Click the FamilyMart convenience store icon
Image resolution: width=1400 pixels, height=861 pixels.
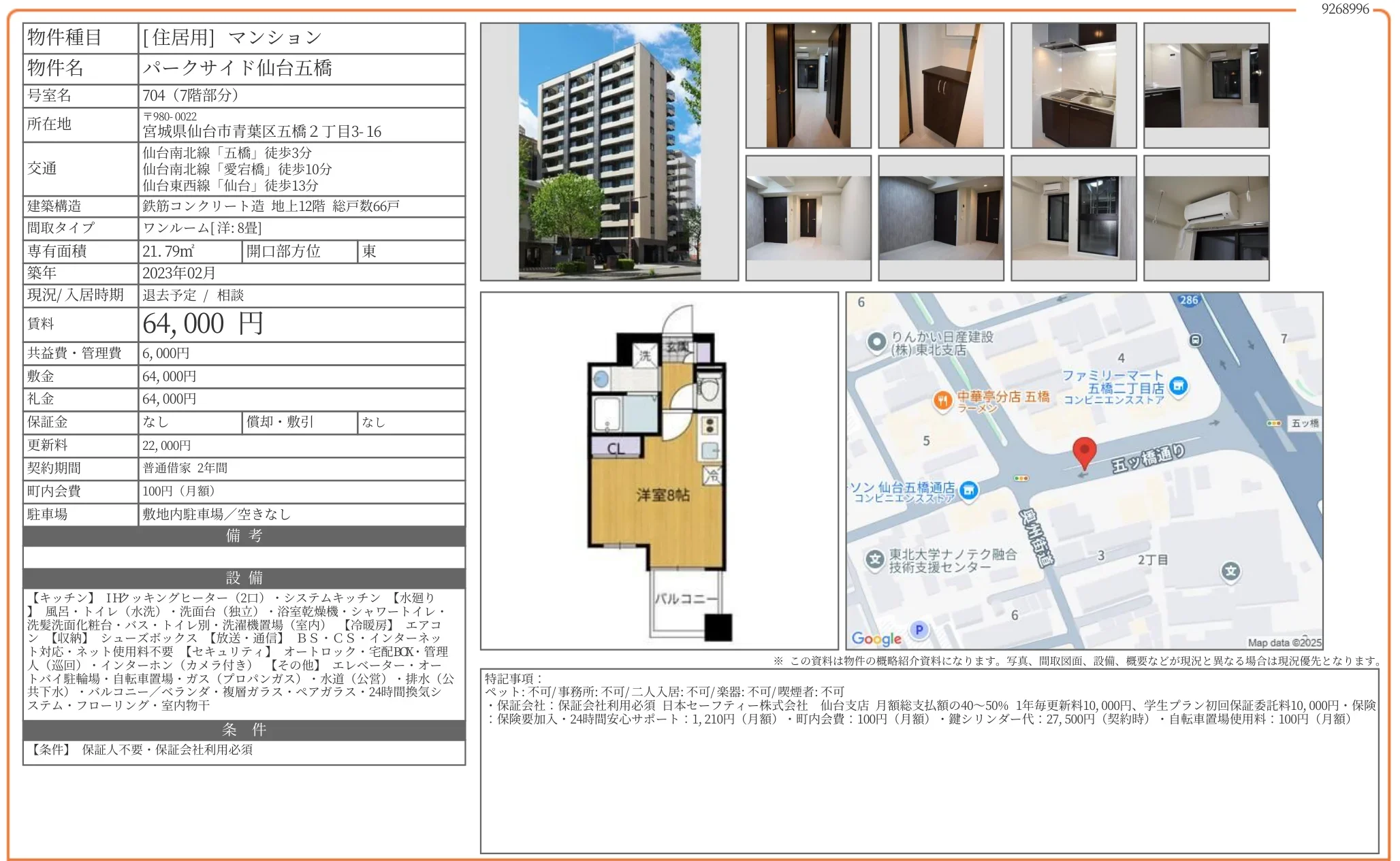tap(1178, 387)
